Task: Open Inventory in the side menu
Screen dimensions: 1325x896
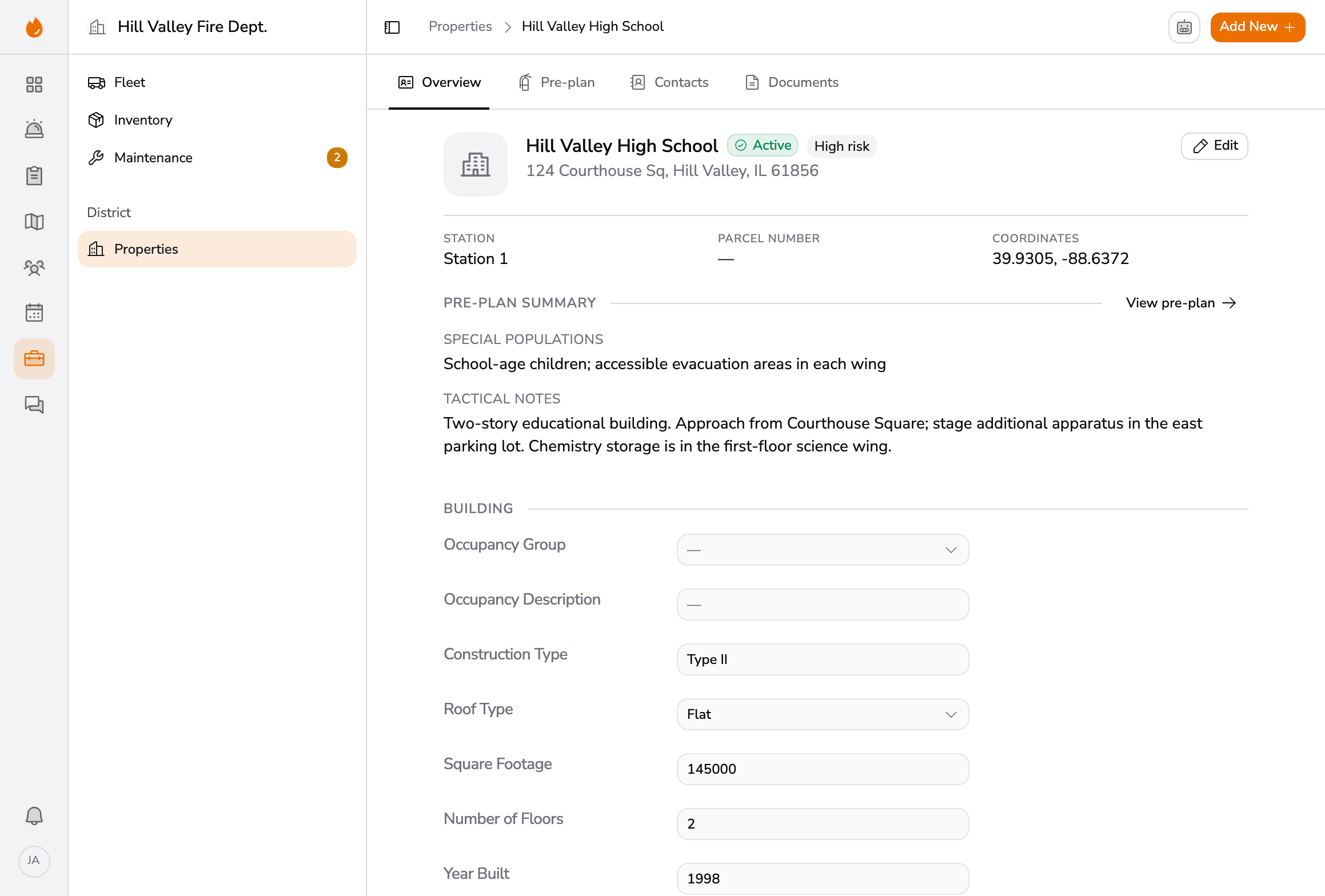Action: (217, 120)
